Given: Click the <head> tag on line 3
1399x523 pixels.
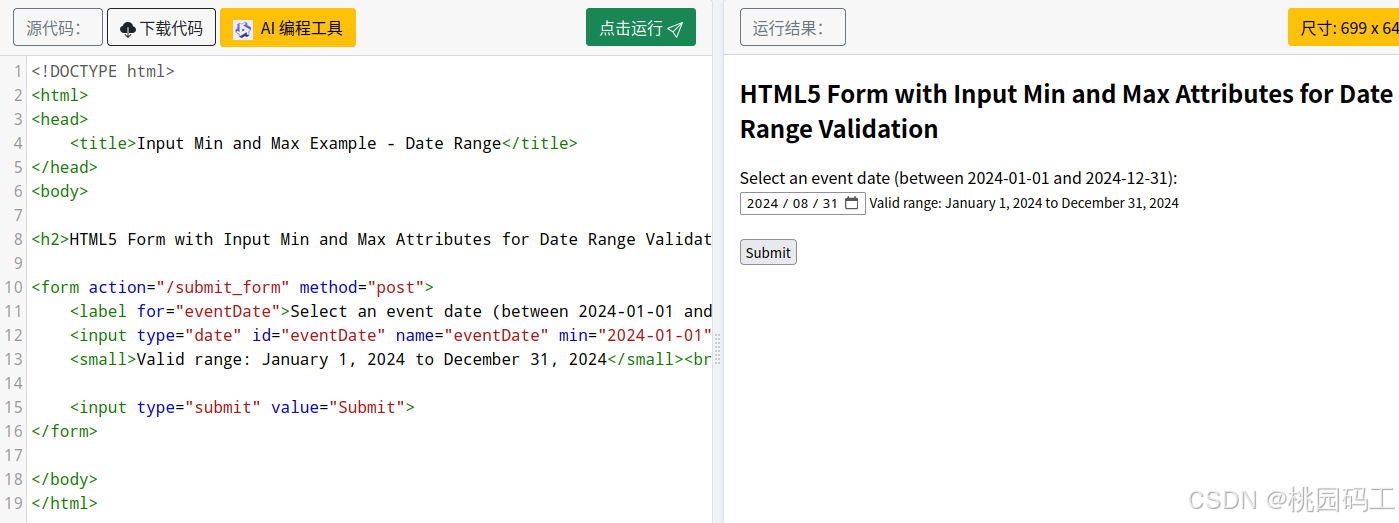Looking at the screenshot, I should (60, 119).
